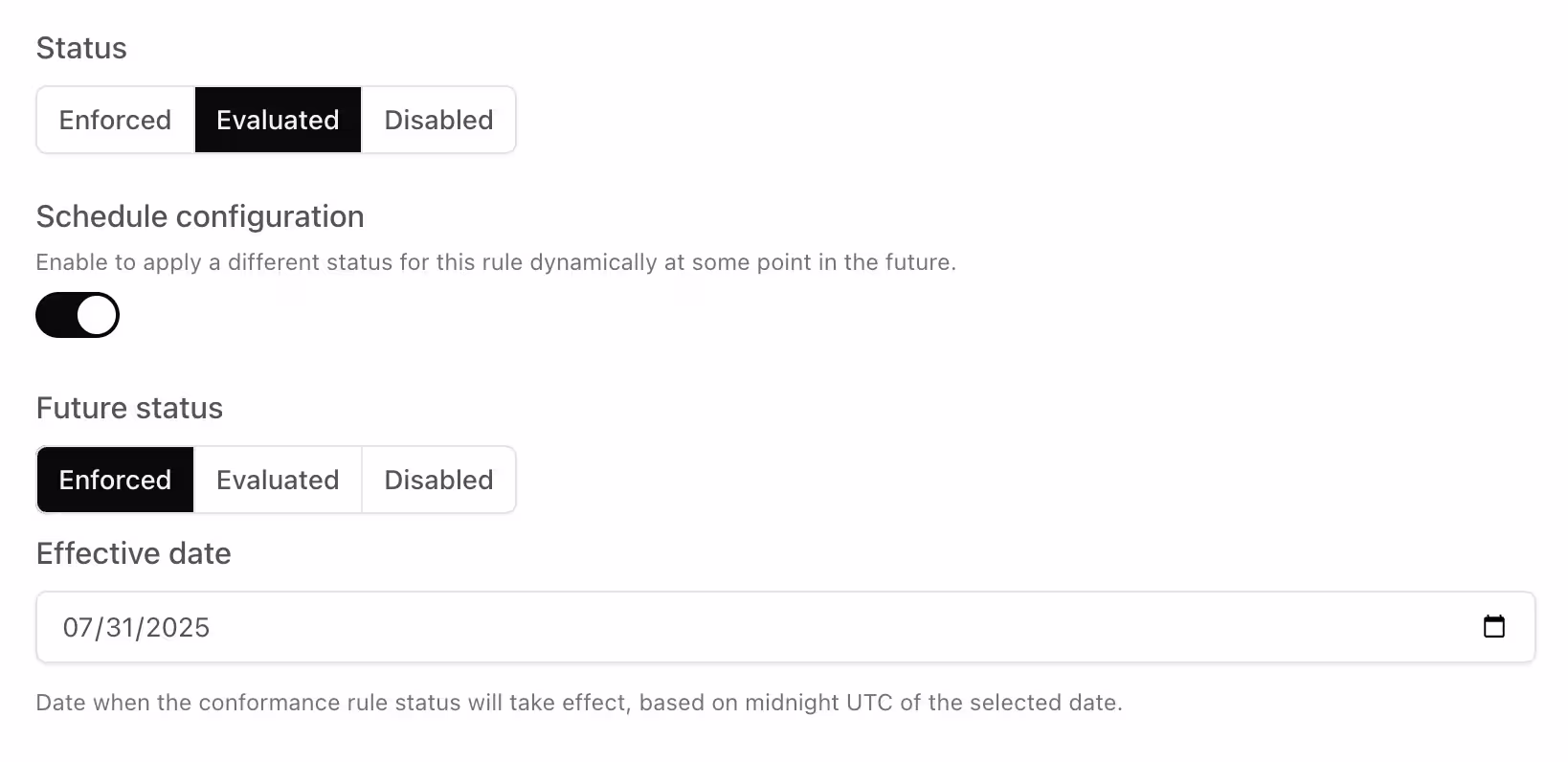Select Enforced in the Status selector
This screenshot has height=762, width=1568.
114,120
